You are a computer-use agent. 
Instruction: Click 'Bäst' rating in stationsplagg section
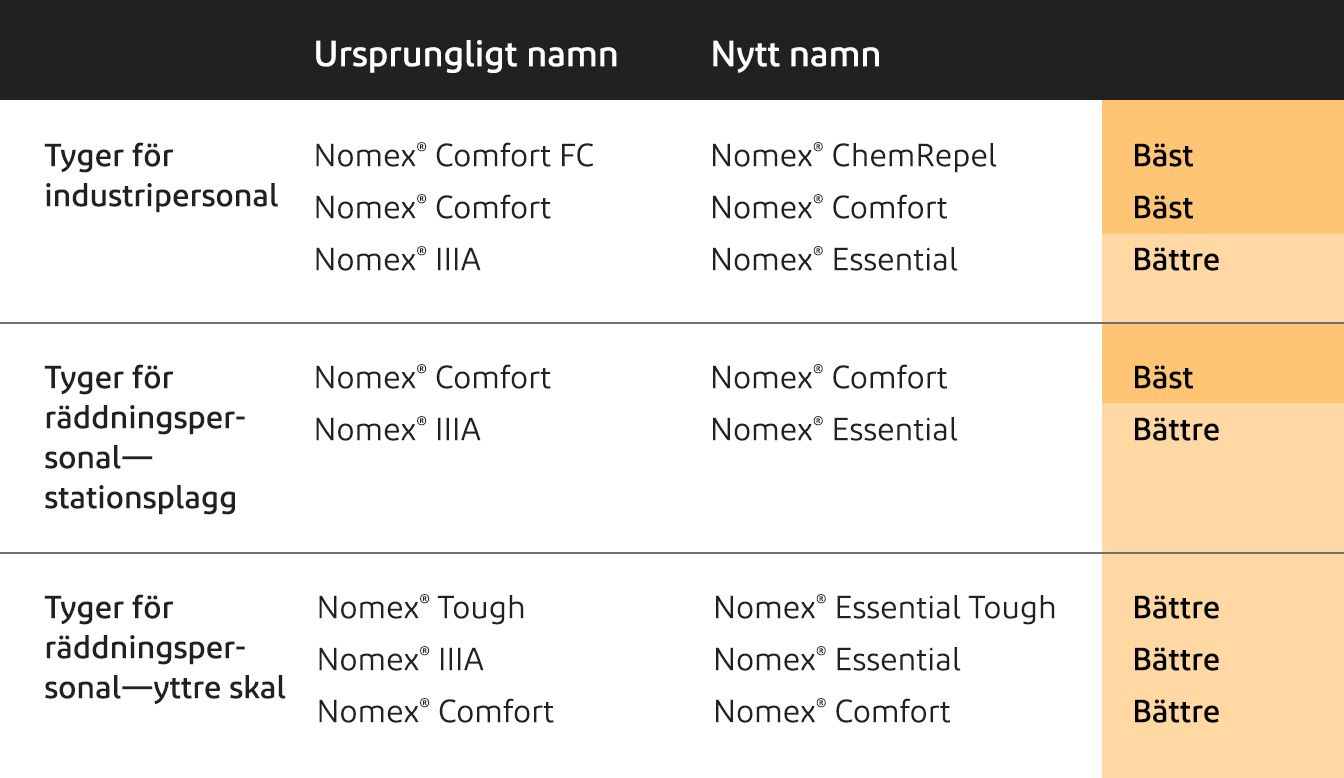click(x=1163, y=378)
